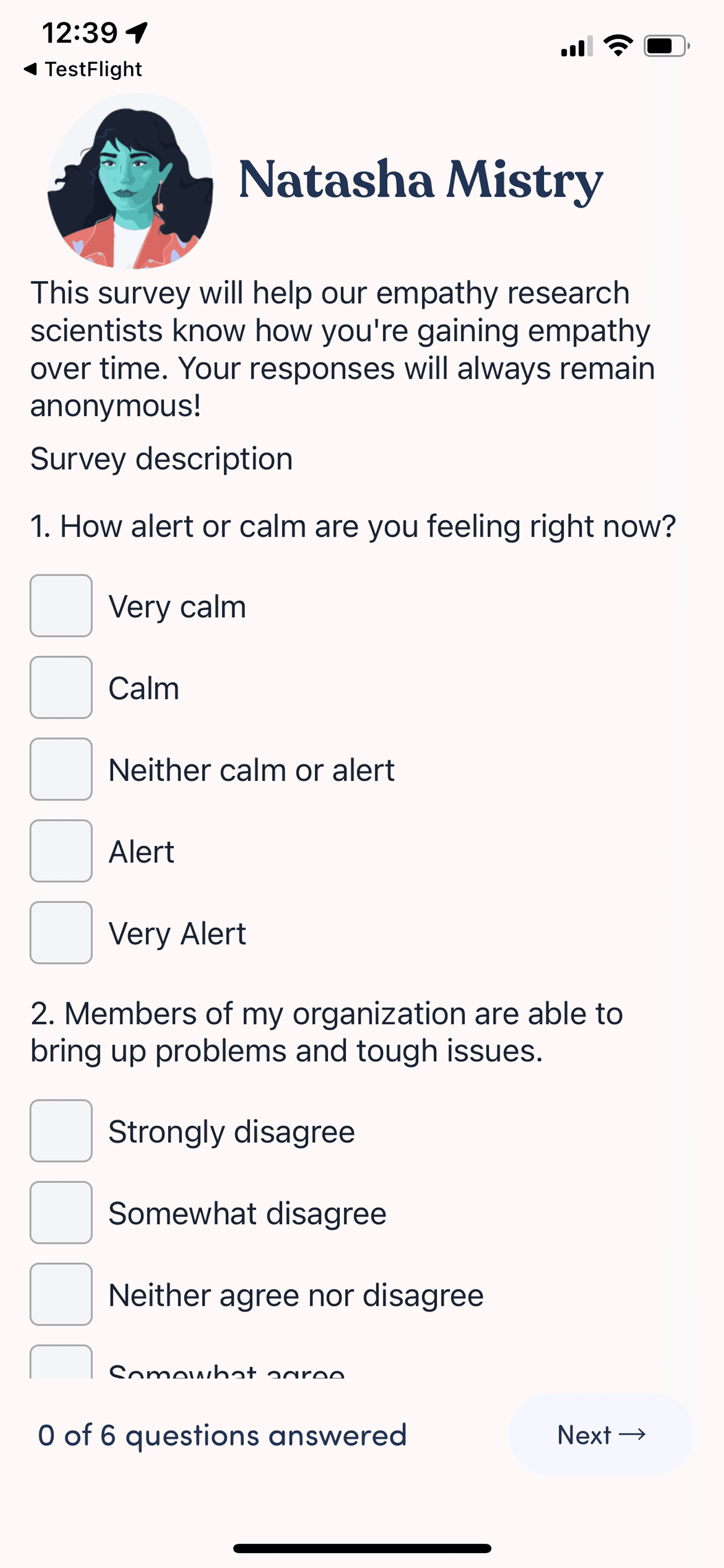The image size is (724, 1568).
Task: Check the Very calm option
Action: click(x=61, y=606)
